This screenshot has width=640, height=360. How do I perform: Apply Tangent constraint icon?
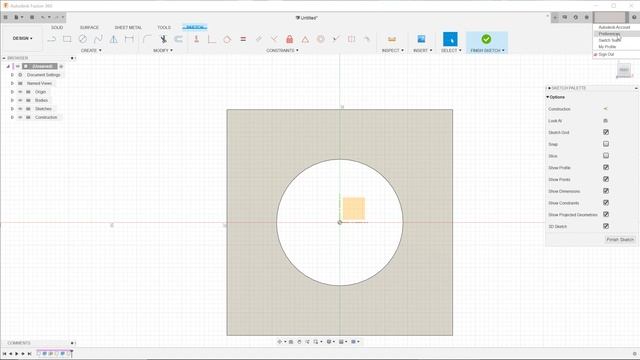click(x=227, y=39)
